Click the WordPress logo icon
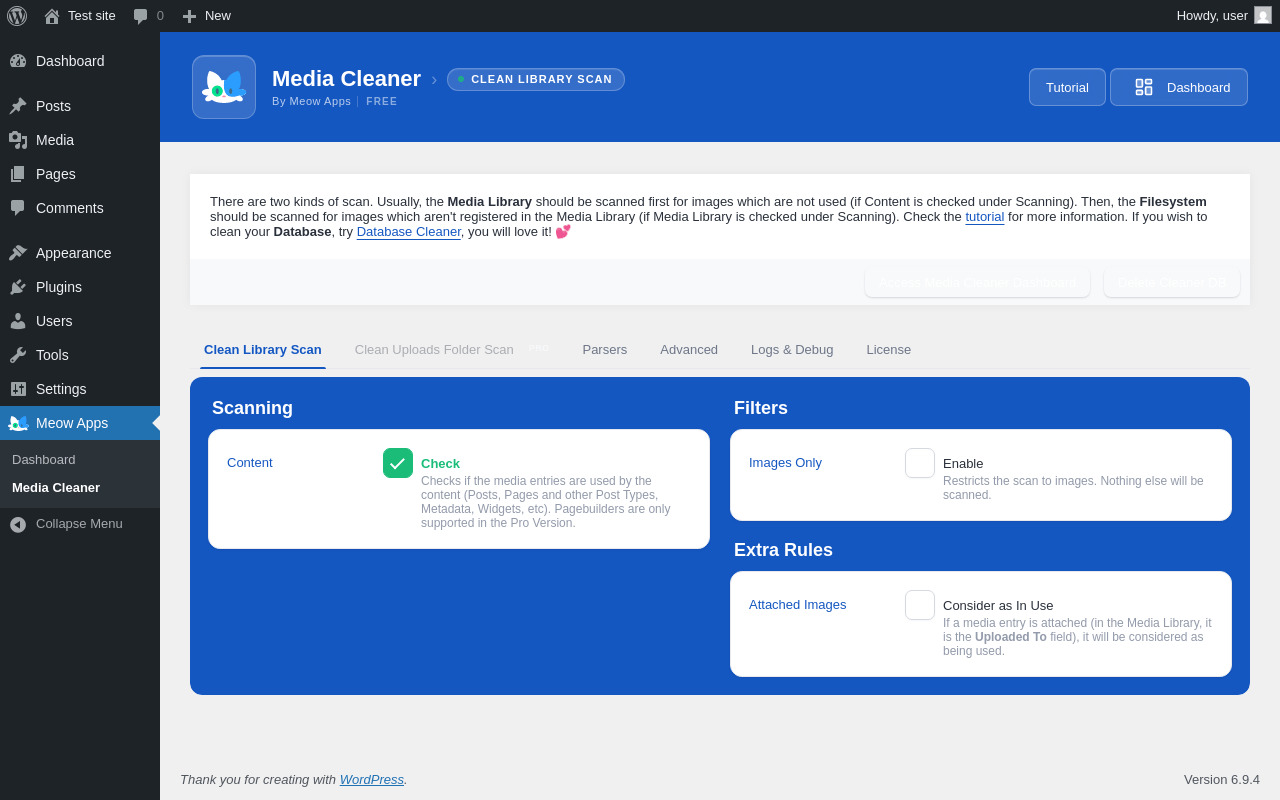 click(17, 16)
